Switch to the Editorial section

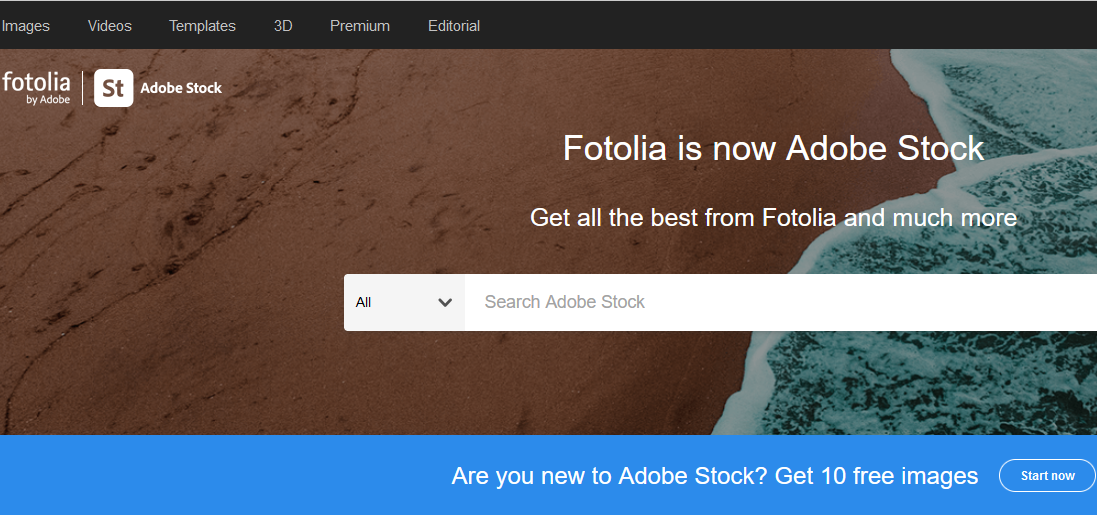pyautogui.click(x=454, y=26)
